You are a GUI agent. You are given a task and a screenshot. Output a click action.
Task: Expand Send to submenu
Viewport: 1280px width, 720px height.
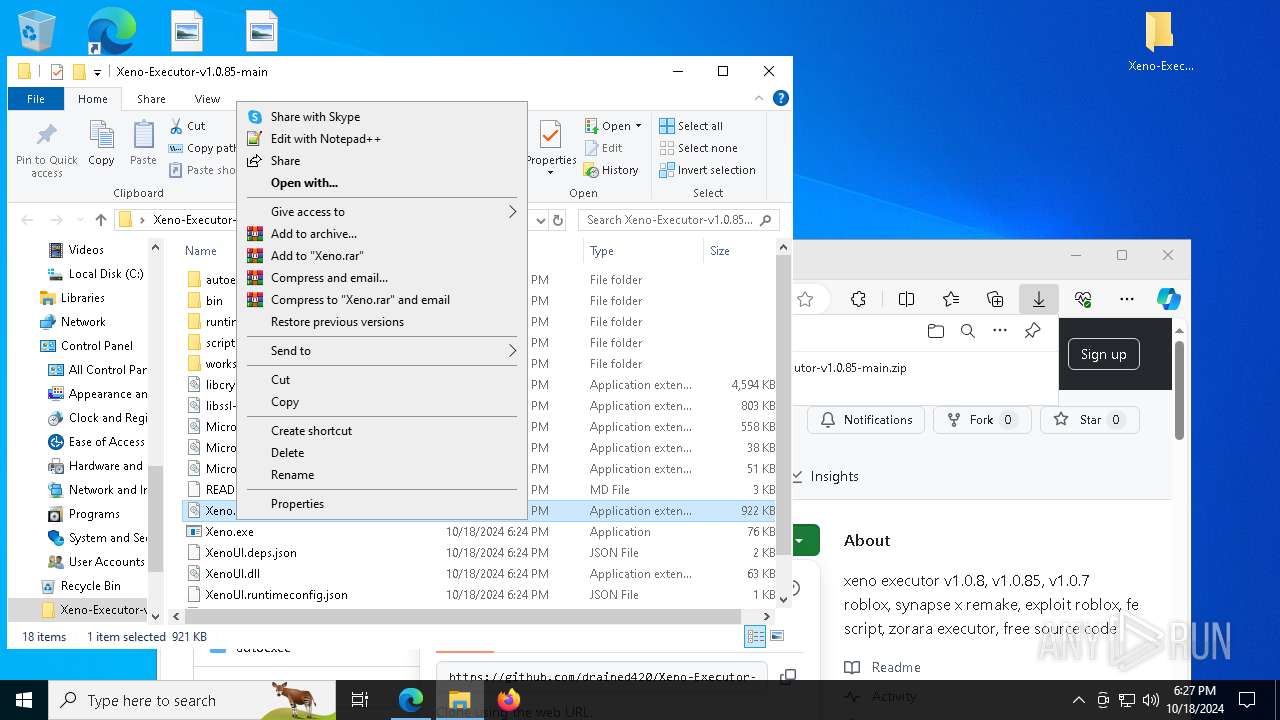coord(381,351)
